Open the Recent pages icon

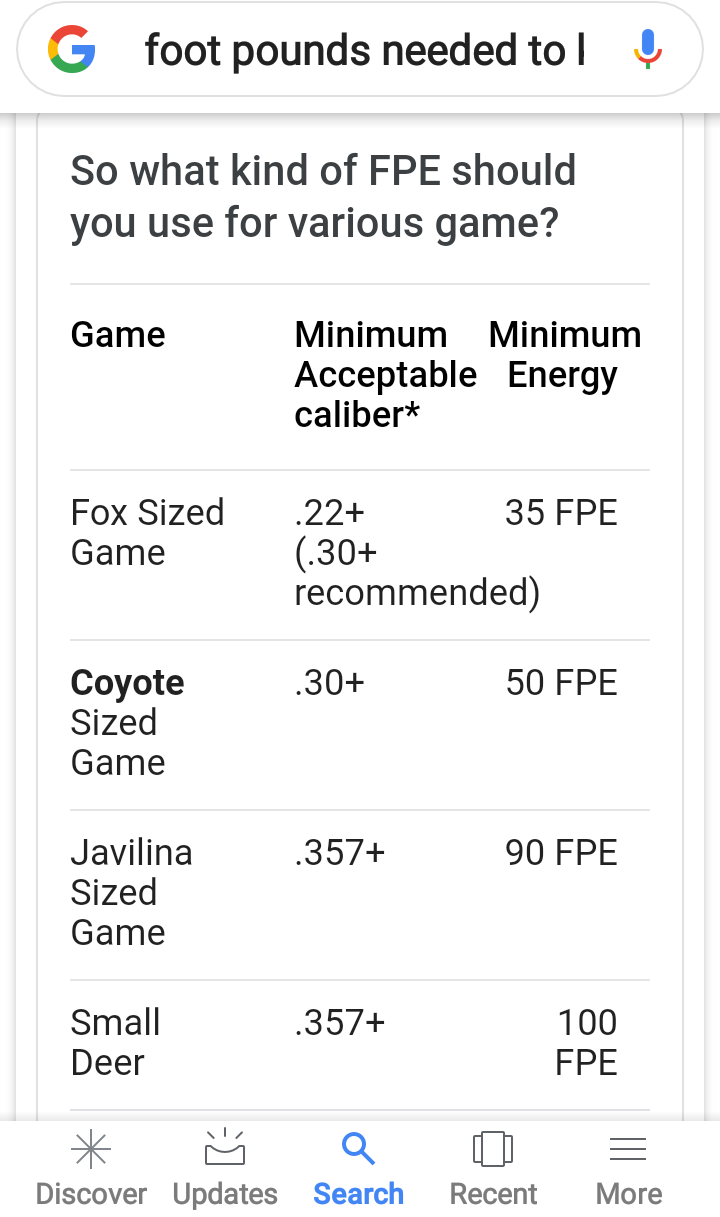[x=493, y=1149]
